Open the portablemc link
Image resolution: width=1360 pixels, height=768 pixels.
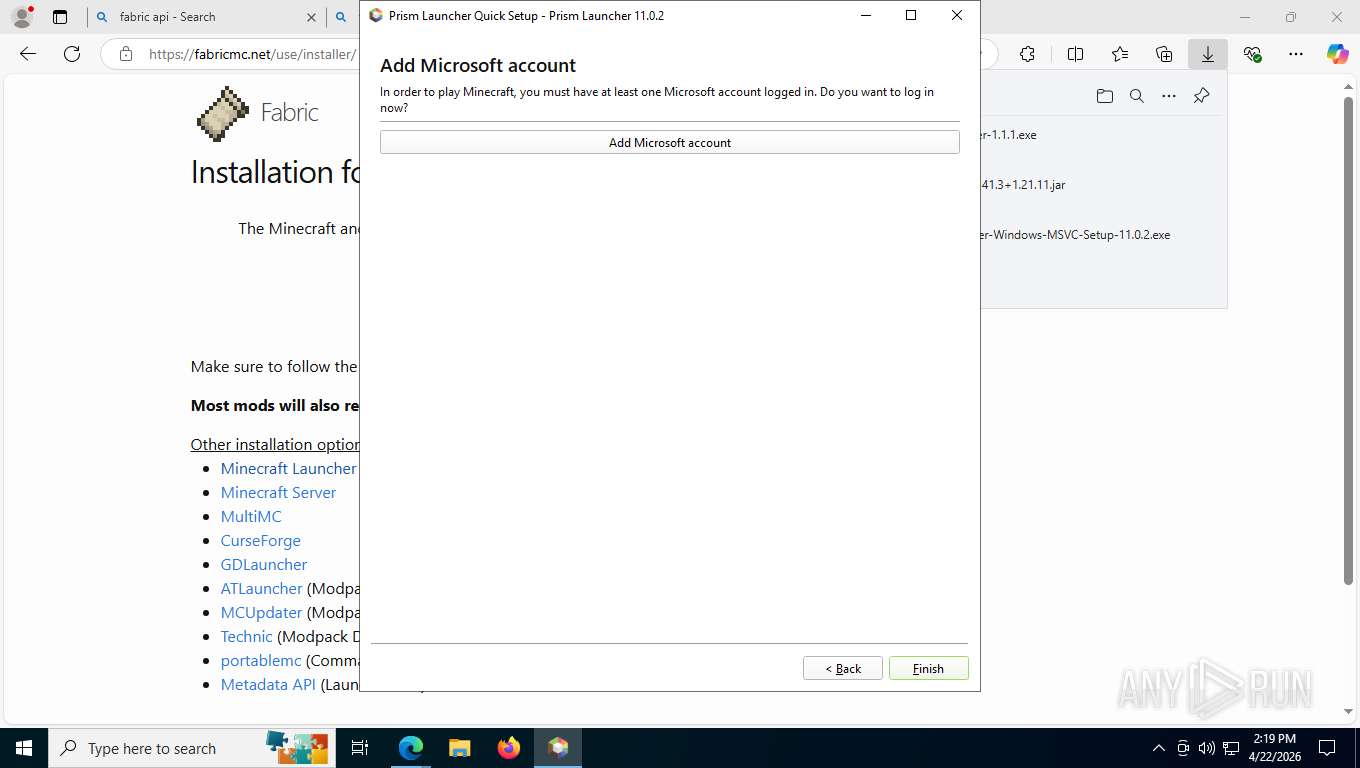pyautogui.click(x=260, y=660)
